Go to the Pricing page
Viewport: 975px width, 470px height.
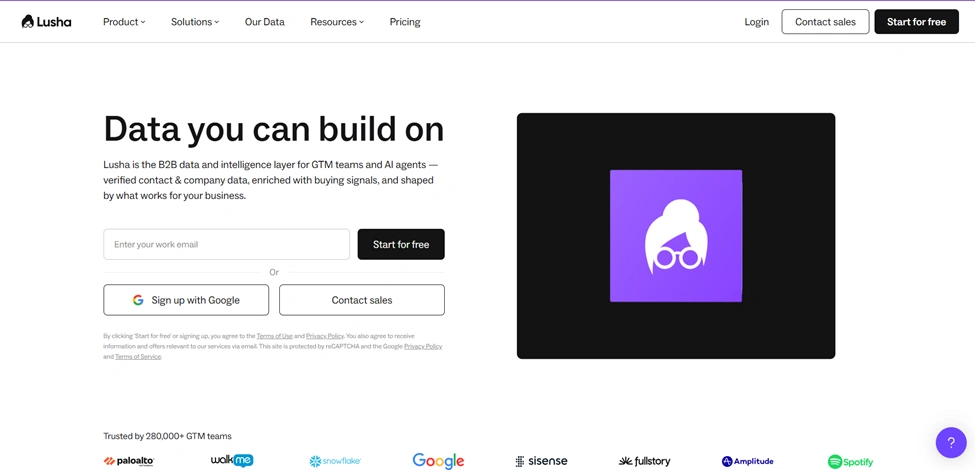pyautogui.click(x=405, y=22)
